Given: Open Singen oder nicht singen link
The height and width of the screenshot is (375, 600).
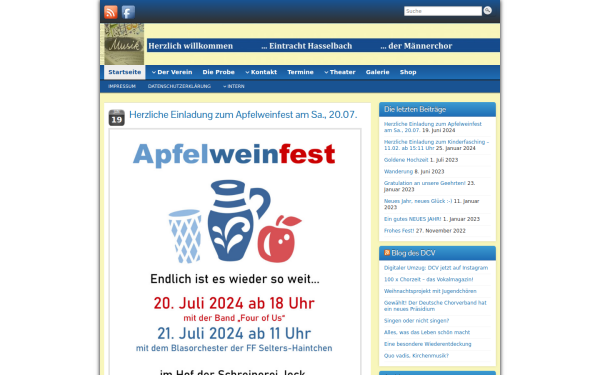Looking at the screenshot, I should point(416,321).
